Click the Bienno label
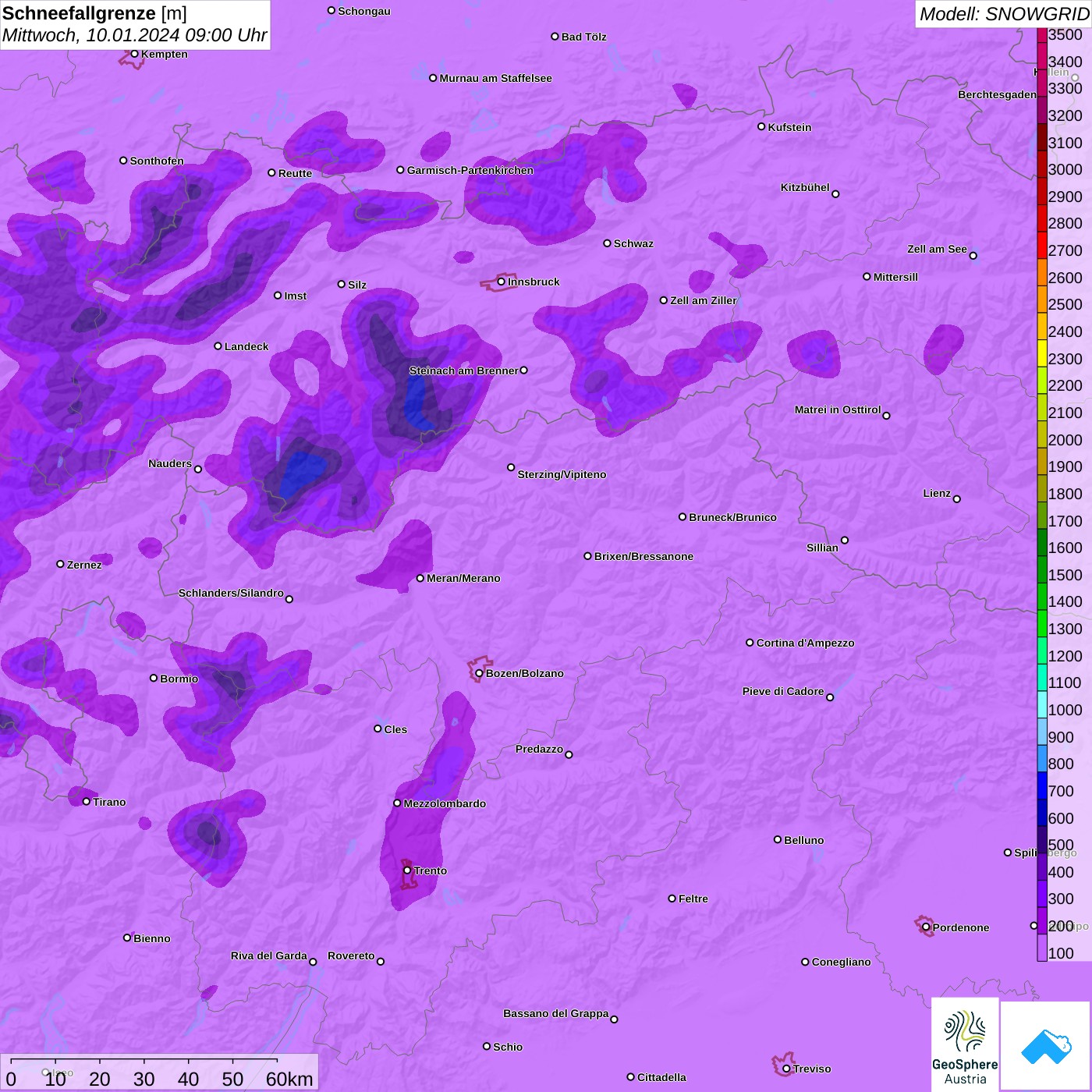This screenshot has height=1092, width=1092. click(151, 938)
